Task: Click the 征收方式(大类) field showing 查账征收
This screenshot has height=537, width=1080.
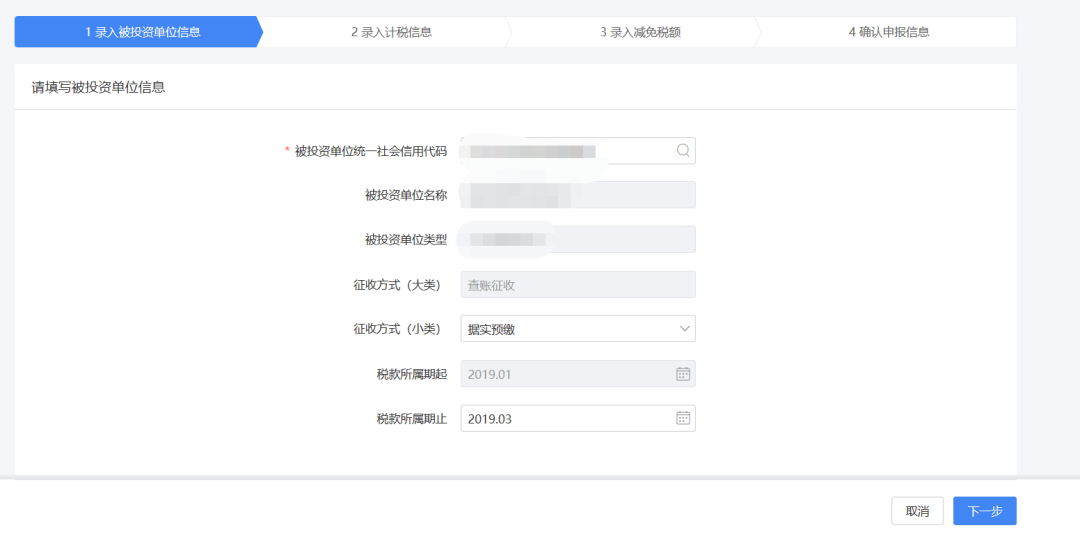Action: point(578,284)
